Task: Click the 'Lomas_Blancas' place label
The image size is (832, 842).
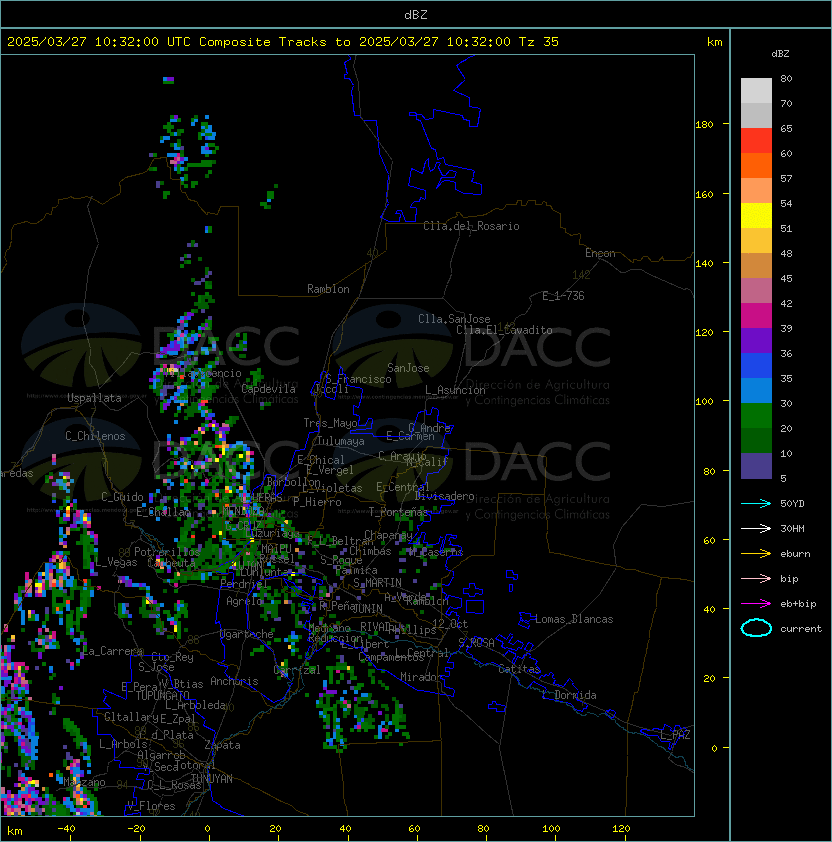Action: click(x=574, y=619)
